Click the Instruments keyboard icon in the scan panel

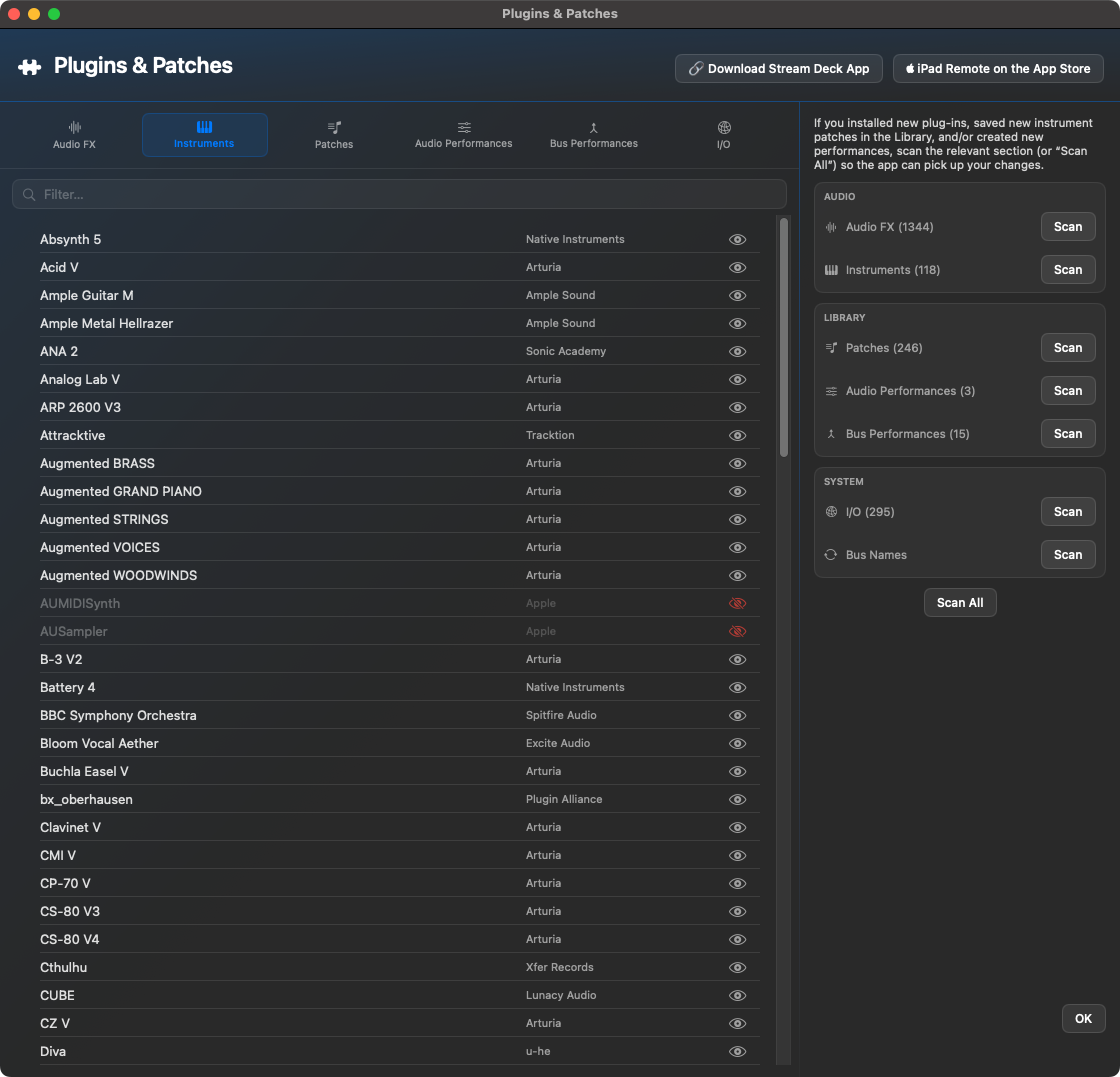point(831,270)
